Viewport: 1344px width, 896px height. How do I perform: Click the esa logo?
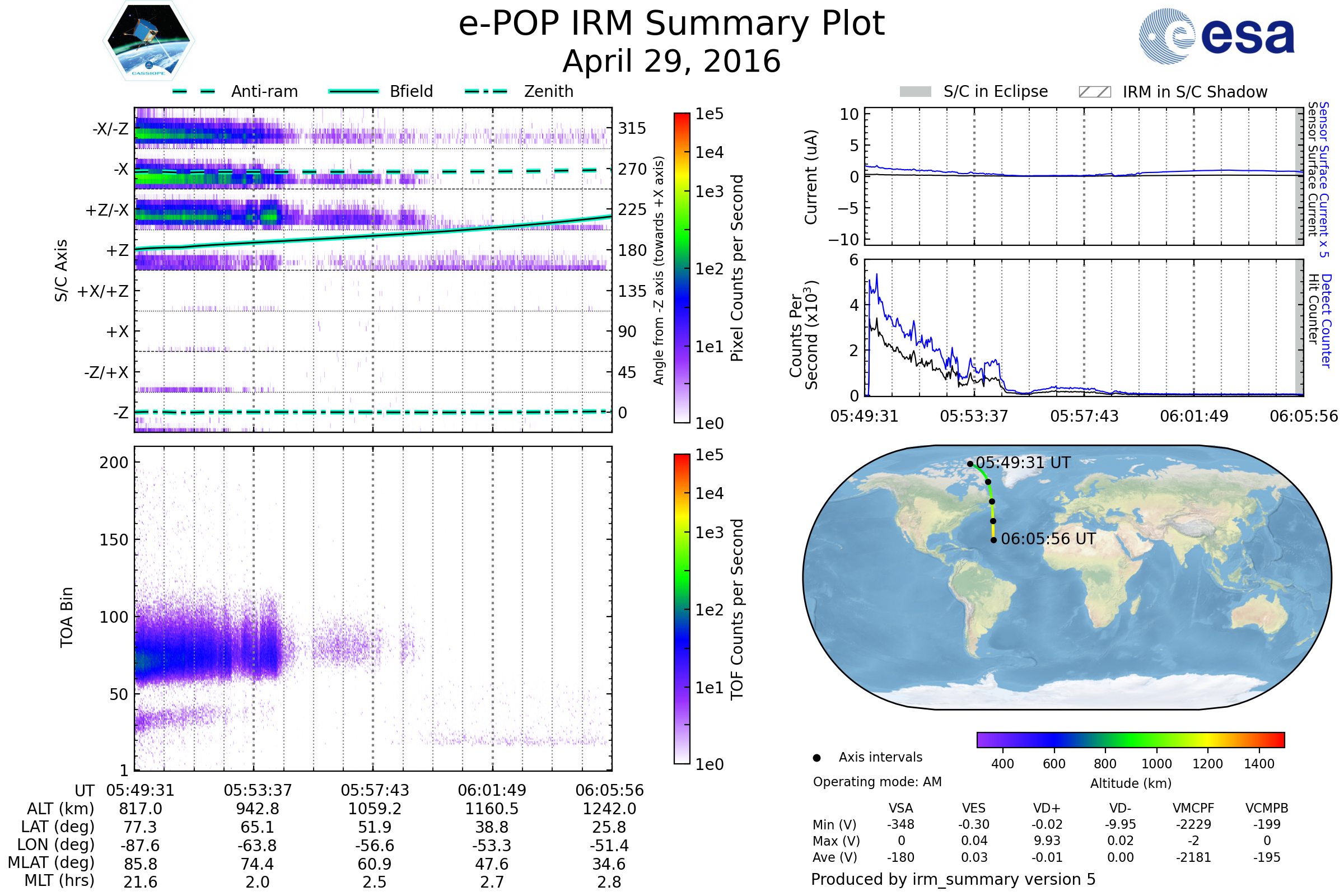pyautogui.click(x=1216, y=36)
